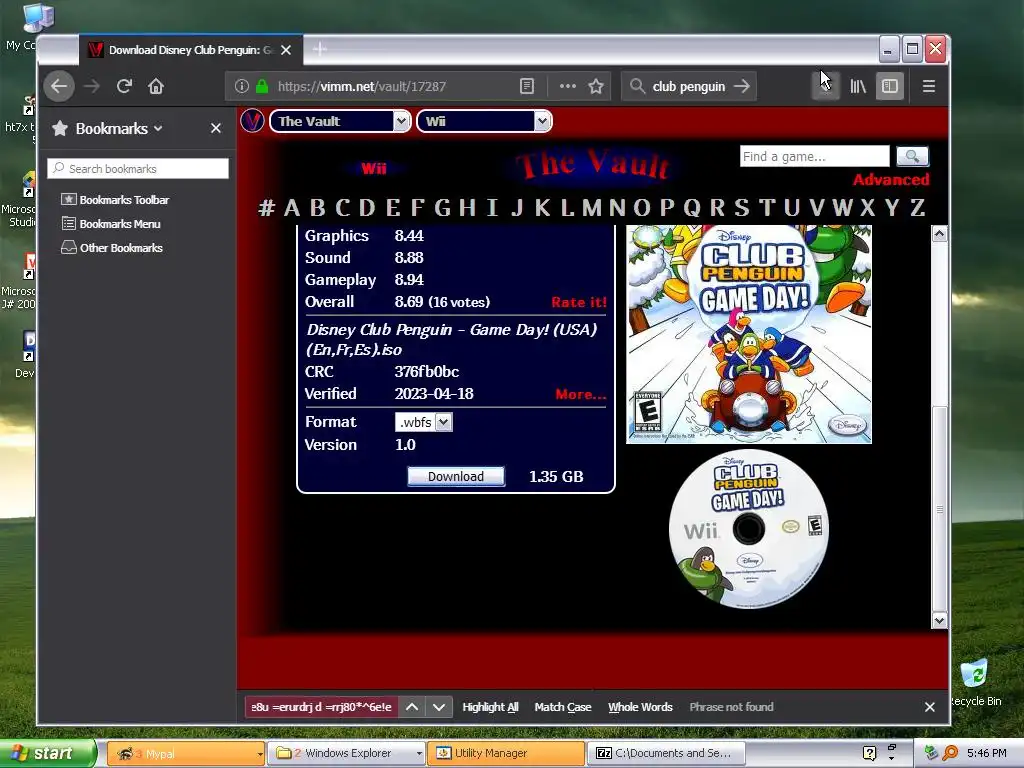The height and width of the screenshot is (768, 1024).
Task: Toggle Match Case in find bar
Action: 562,707
